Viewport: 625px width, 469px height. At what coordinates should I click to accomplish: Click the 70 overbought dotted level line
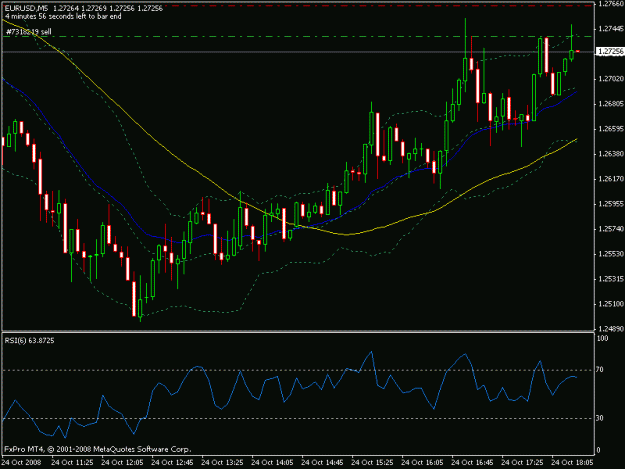coord(298,370)
